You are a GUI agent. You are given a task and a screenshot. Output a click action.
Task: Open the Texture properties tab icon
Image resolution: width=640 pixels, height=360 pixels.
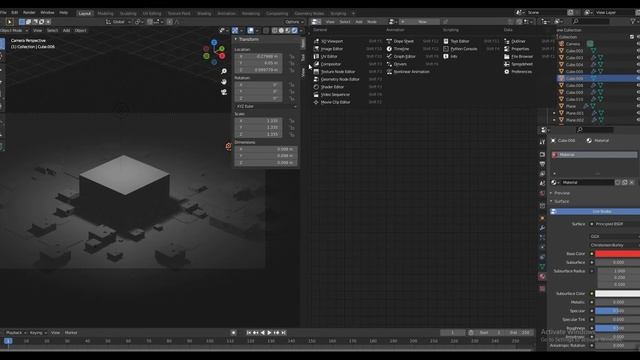pos(542,289)
